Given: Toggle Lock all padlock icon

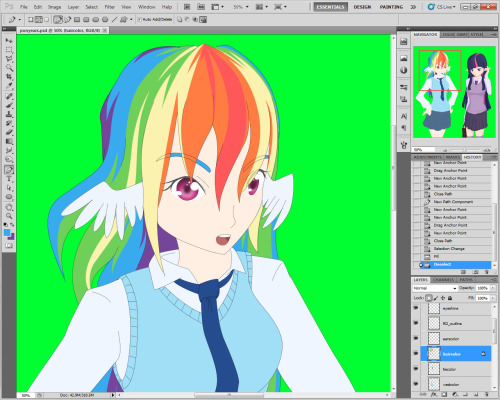Looking at the screenshot, I should pos(450,298).
